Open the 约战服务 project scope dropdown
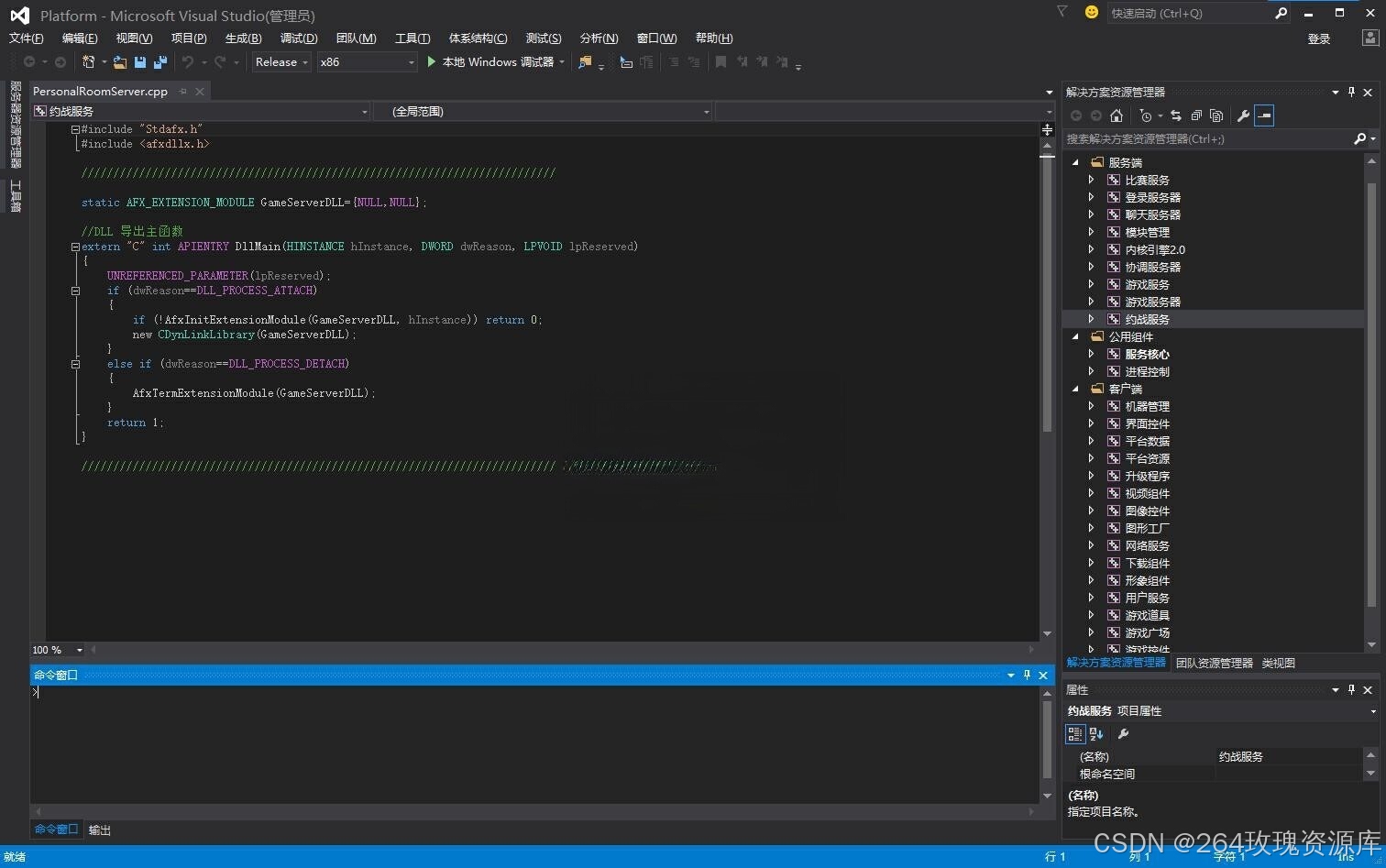Viewport: 1386px width, 868px height. (x=201, y=111)
